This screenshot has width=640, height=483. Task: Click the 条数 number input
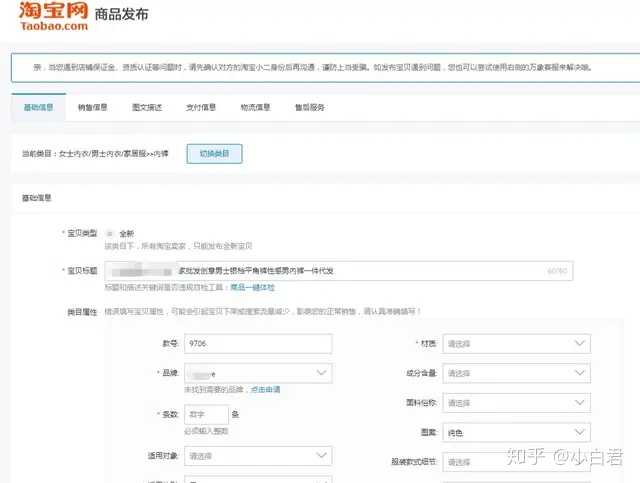click(207, 414)
